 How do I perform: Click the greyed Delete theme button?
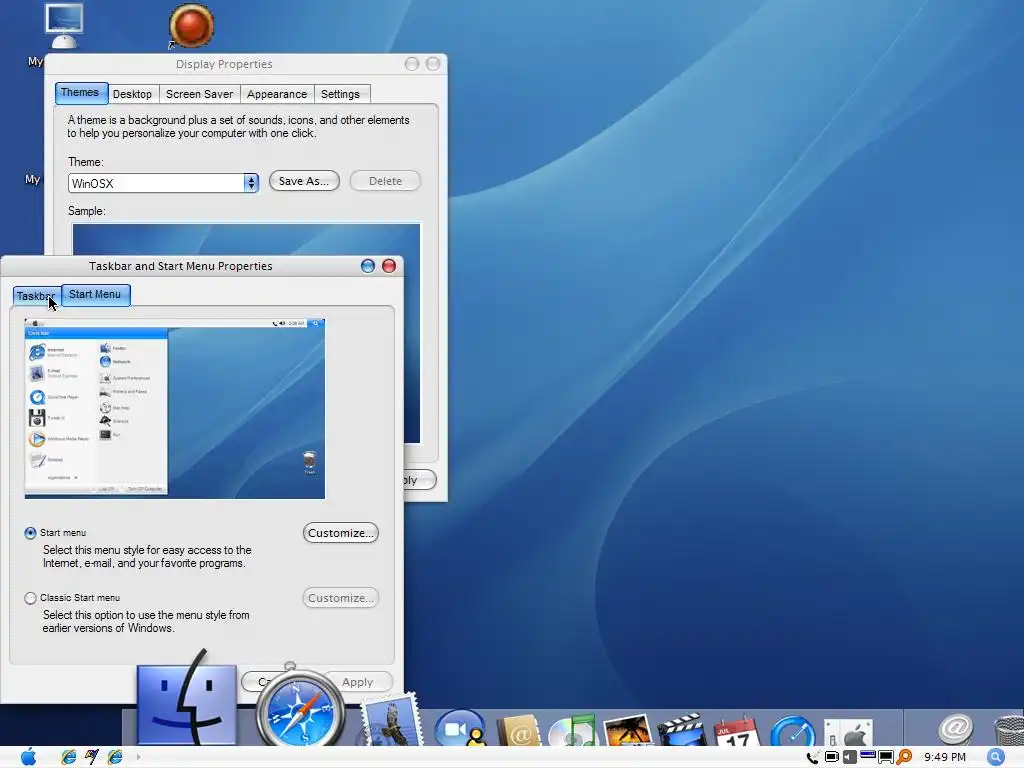385,181
